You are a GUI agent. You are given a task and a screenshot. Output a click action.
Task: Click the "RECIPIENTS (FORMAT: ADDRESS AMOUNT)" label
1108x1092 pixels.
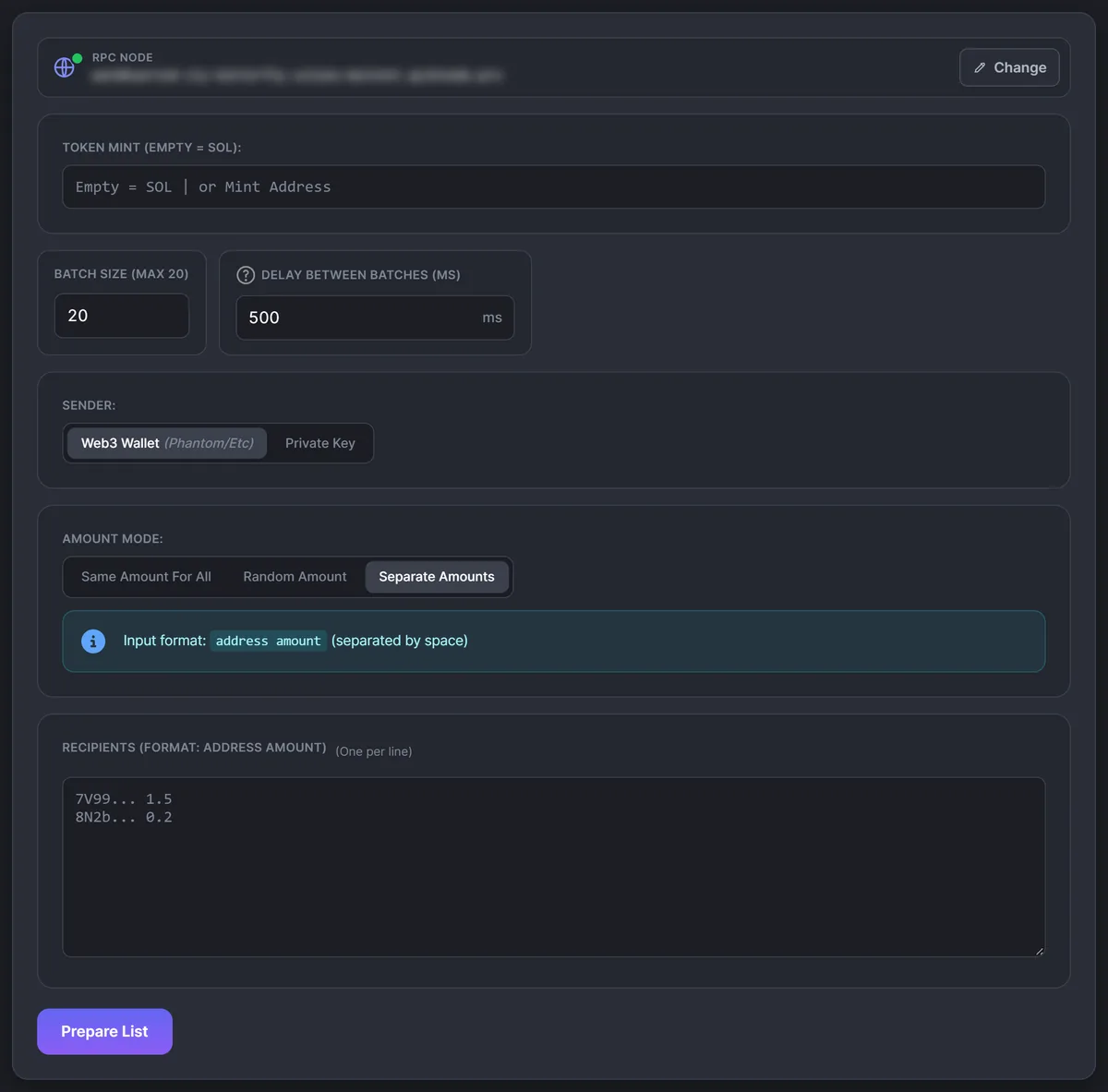pos(194,748)
